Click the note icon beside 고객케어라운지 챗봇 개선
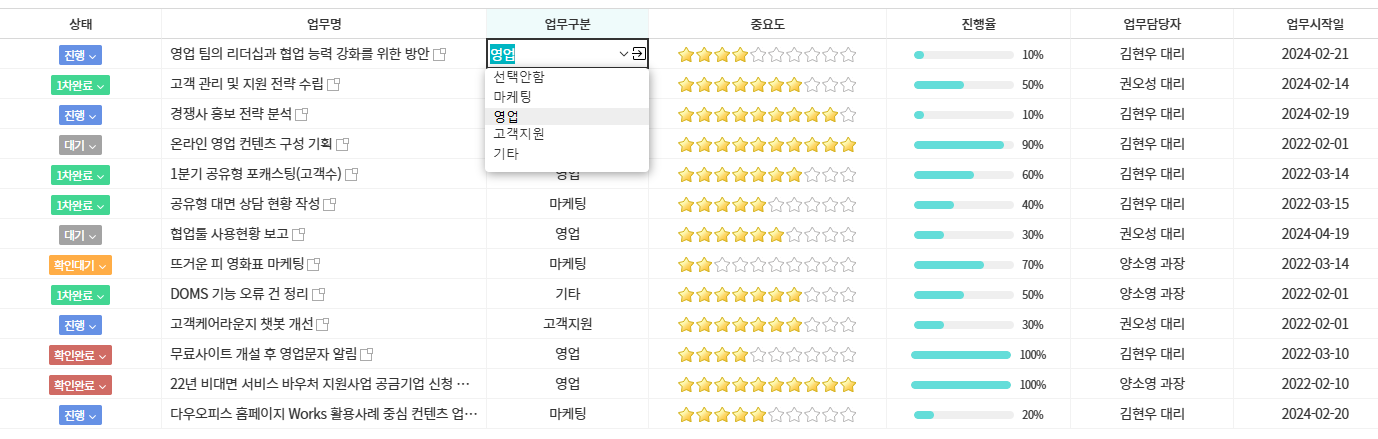 323,325
